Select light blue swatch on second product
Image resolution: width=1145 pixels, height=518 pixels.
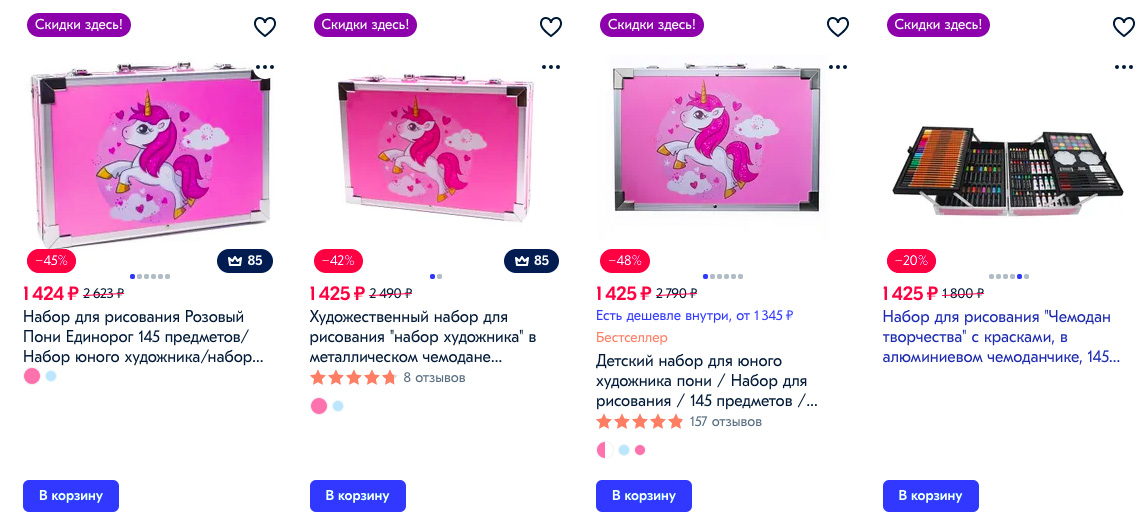click(337, 405)
